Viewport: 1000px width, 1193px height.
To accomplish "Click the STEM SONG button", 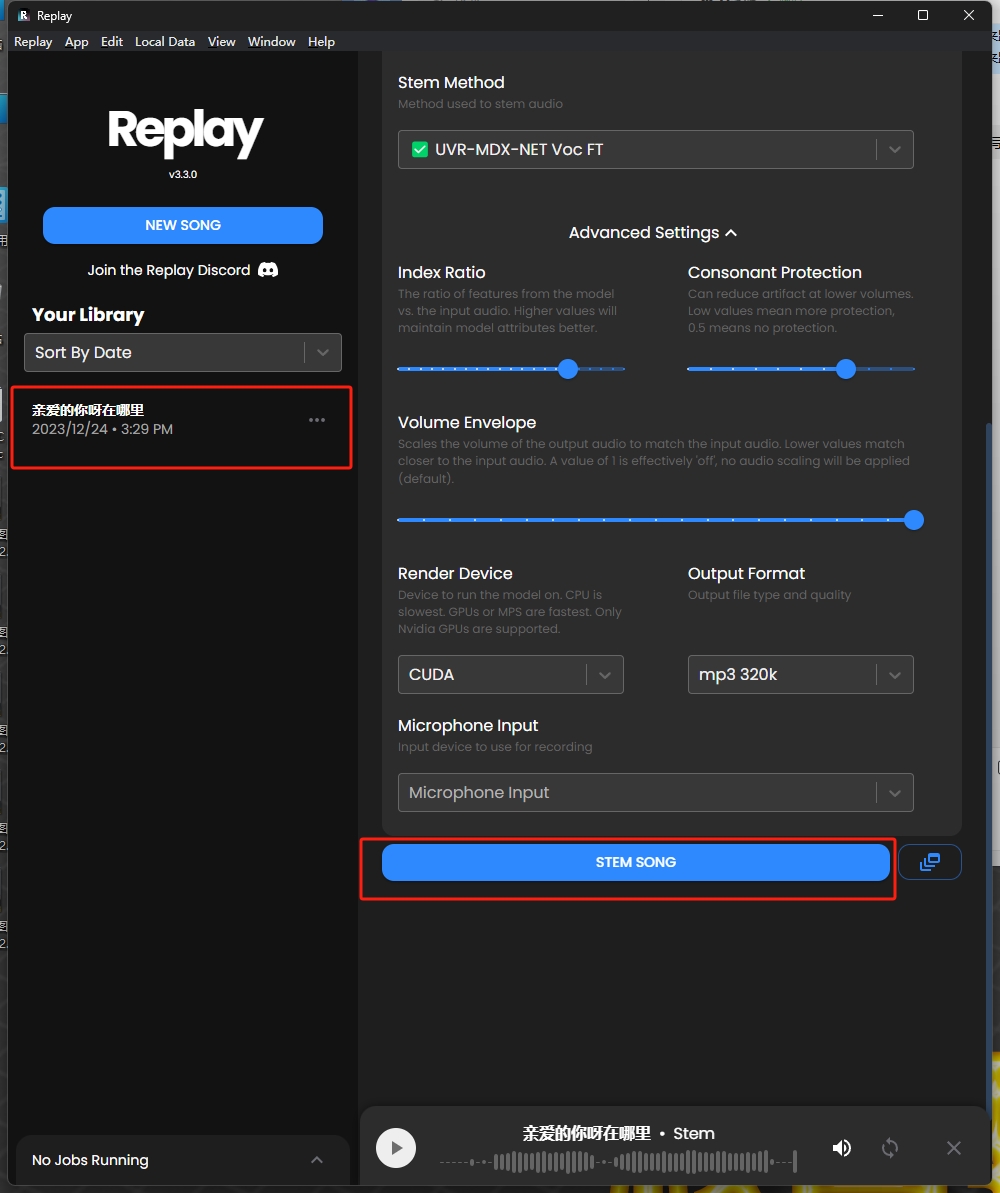I will 635,862.
